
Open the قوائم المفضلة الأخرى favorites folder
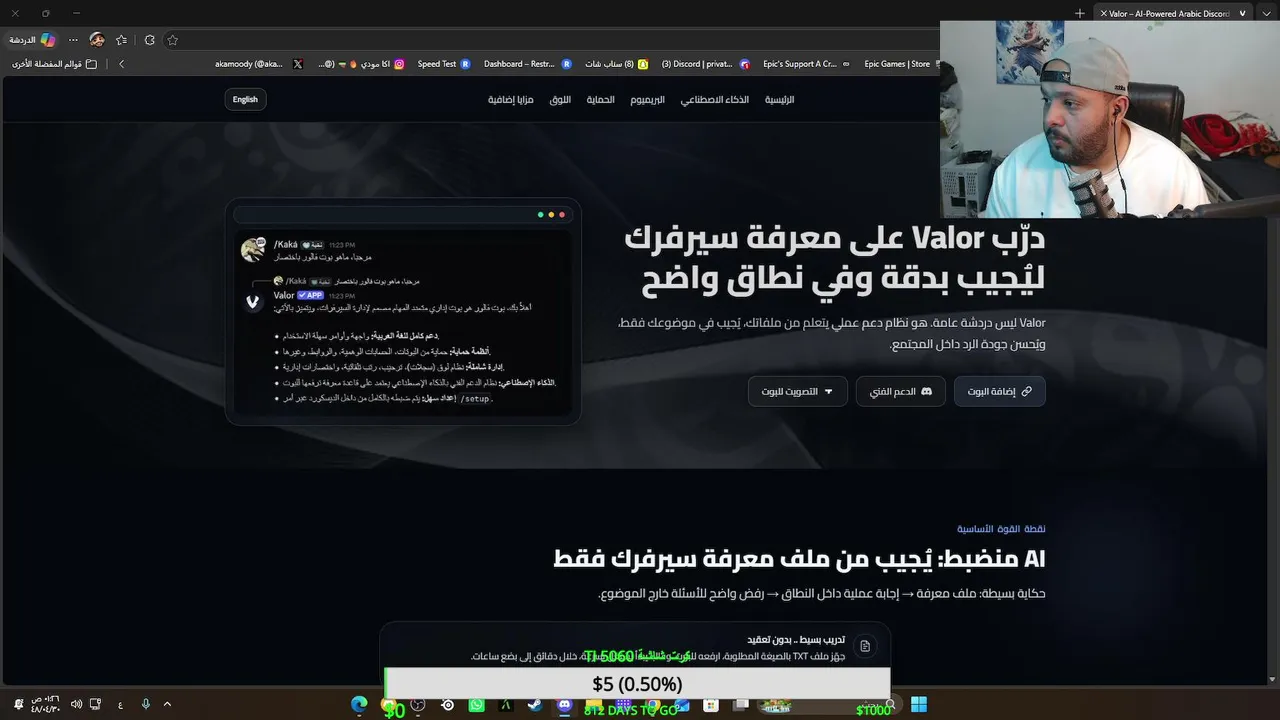[55, 64]
